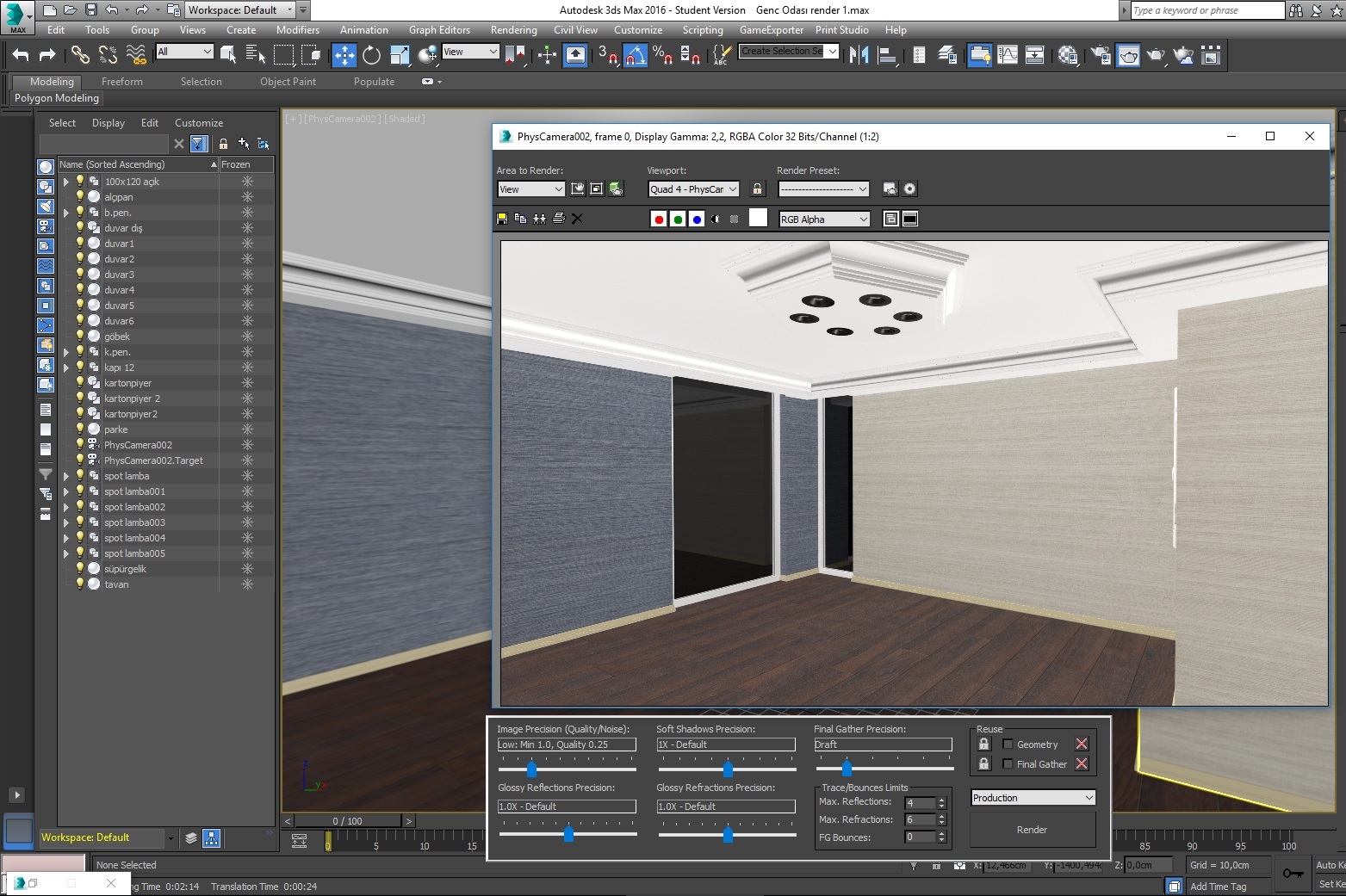Open the RGB Alpha channel dropdown
Viewport: 1346px width, 896px height.
(x=824, y=219)
